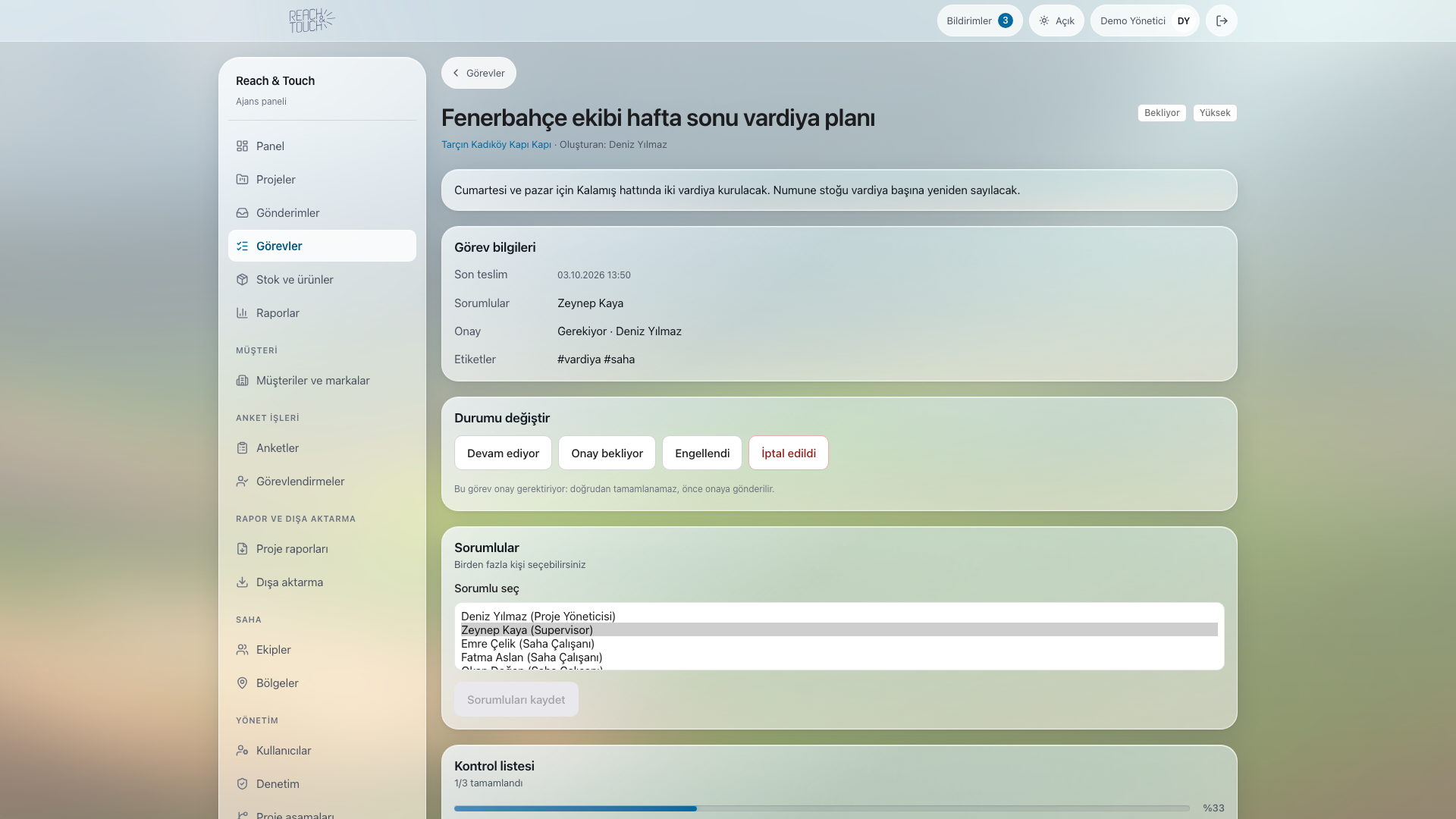Image resolution: width=1456 pixels, height=819 pixels.
Task: Set status to Onay bekliyor
Action: pos(607,453)
